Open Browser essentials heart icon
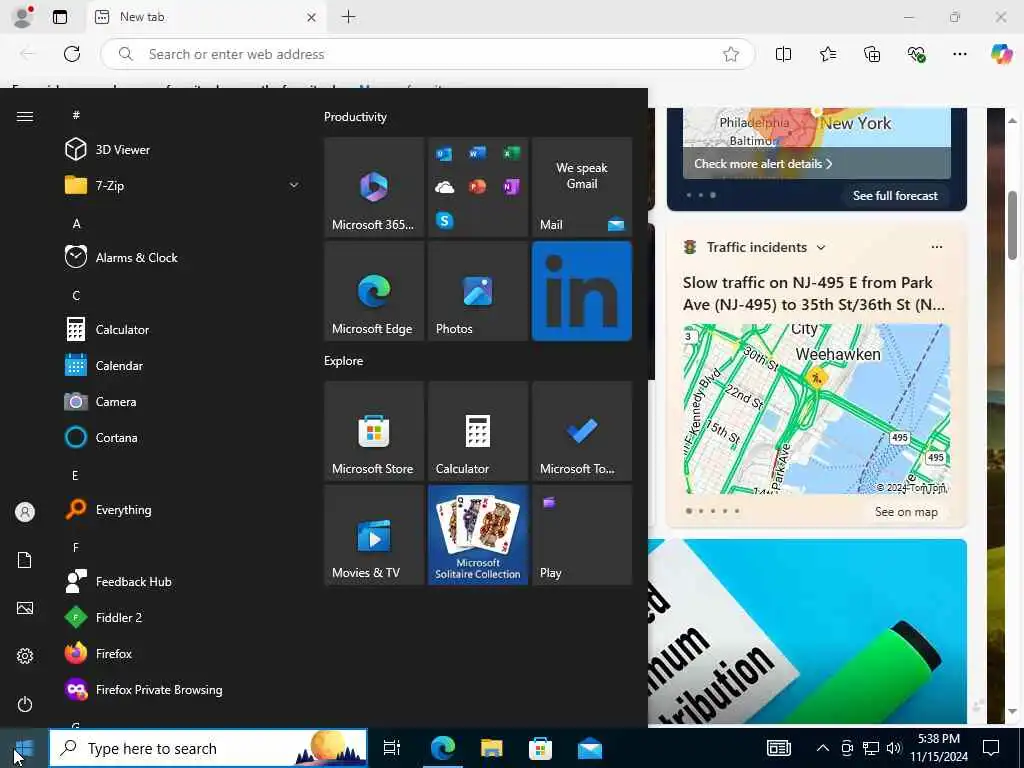This screenshot has height=768, width=1024. (x=916, y=54)
